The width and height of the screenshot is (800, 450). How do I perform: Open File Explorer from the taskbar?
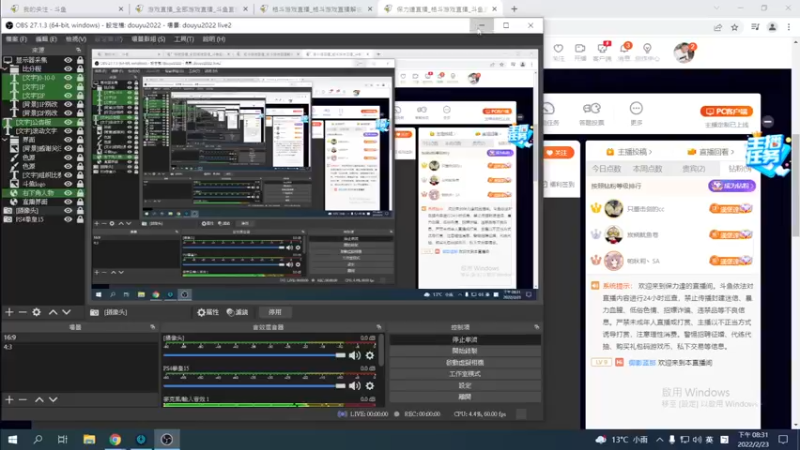(x=89, y=439)
